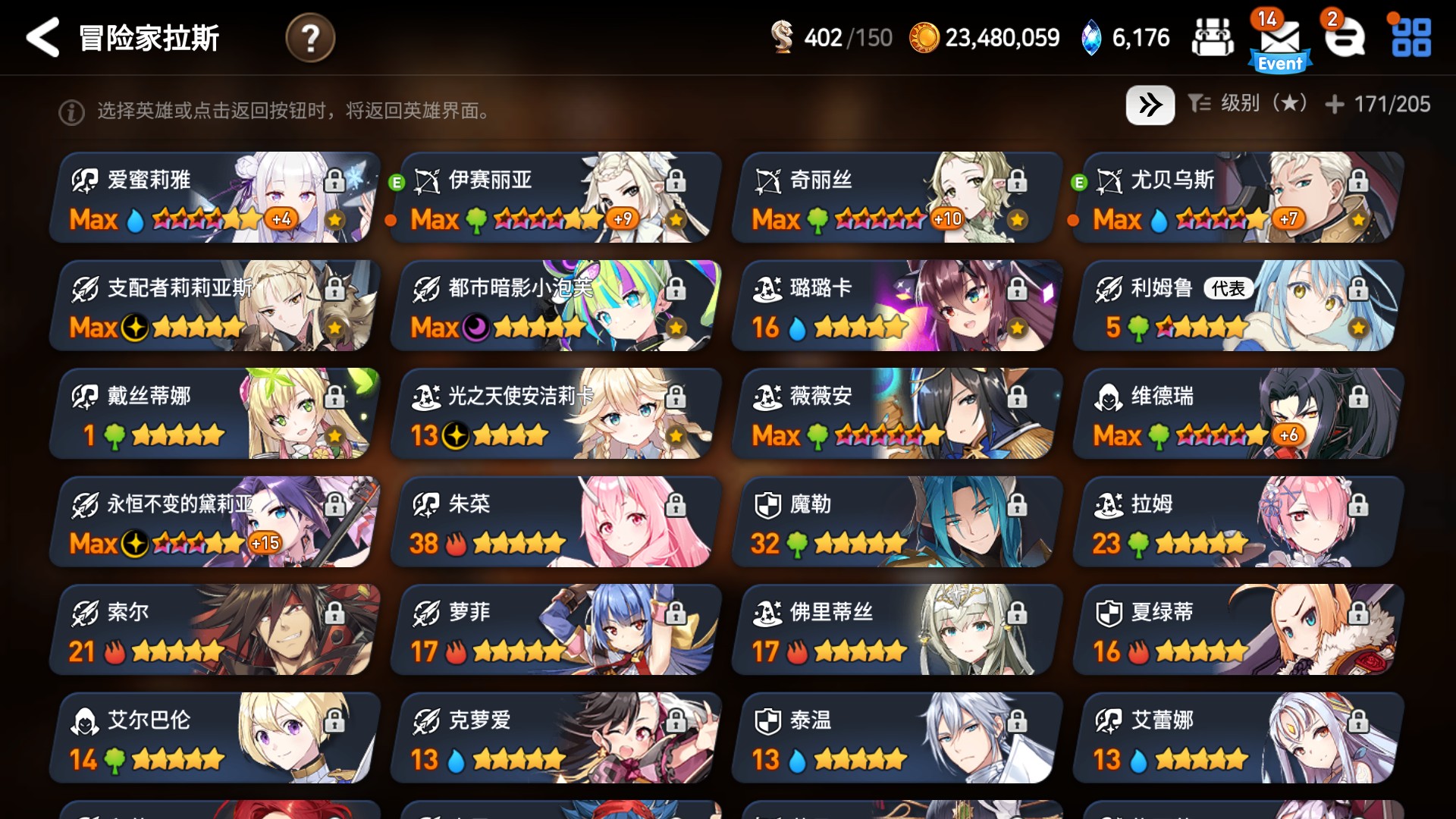Open the four-square main menu icon
Image resolution: width=1456 pixels, height=819 pixels.
click(x=1412, y=37)
